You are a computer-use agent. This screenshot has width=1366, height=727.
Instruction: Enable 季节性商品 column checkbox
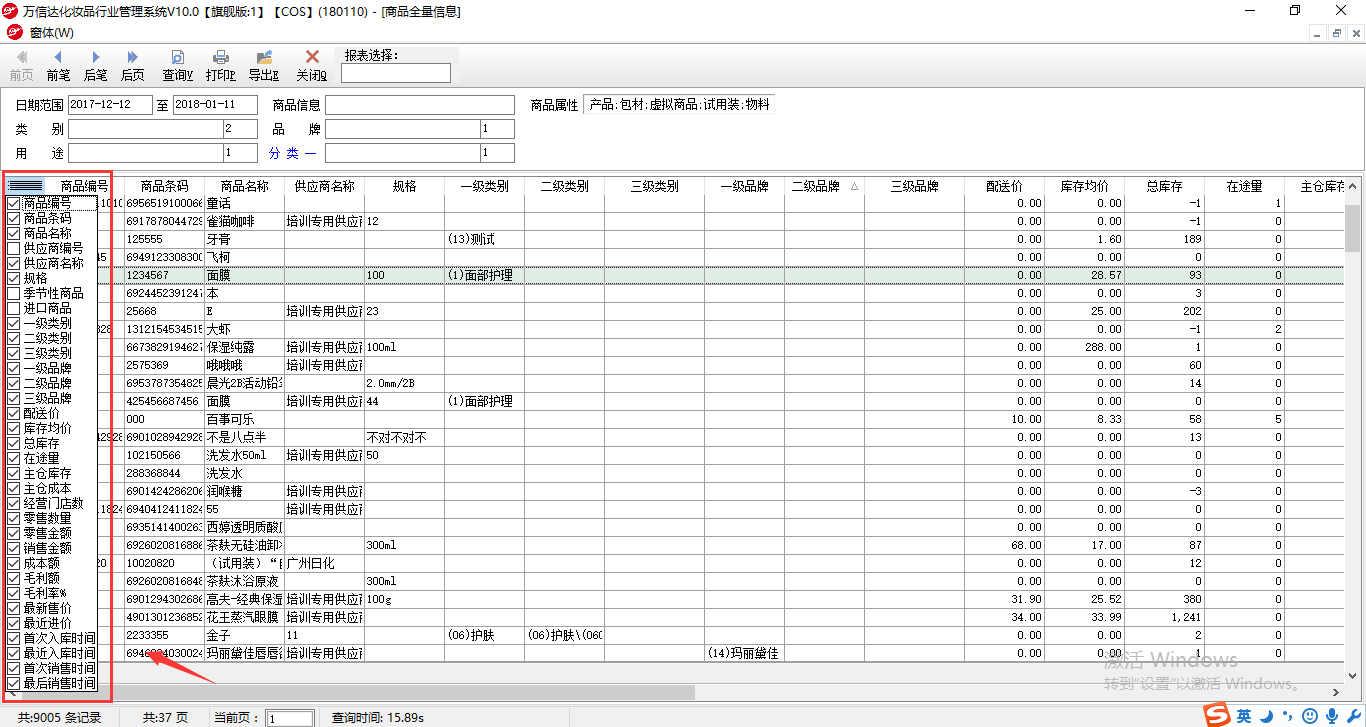click(13, 293)
